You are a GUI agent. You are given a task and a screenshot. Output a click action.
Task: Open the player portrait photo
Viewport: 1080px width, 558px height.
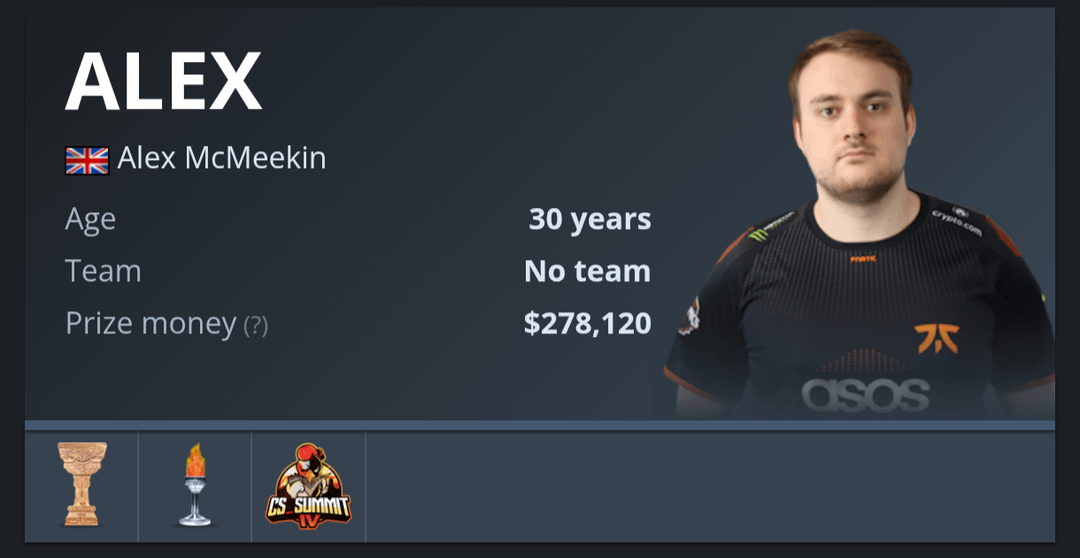tap(859, 224)
